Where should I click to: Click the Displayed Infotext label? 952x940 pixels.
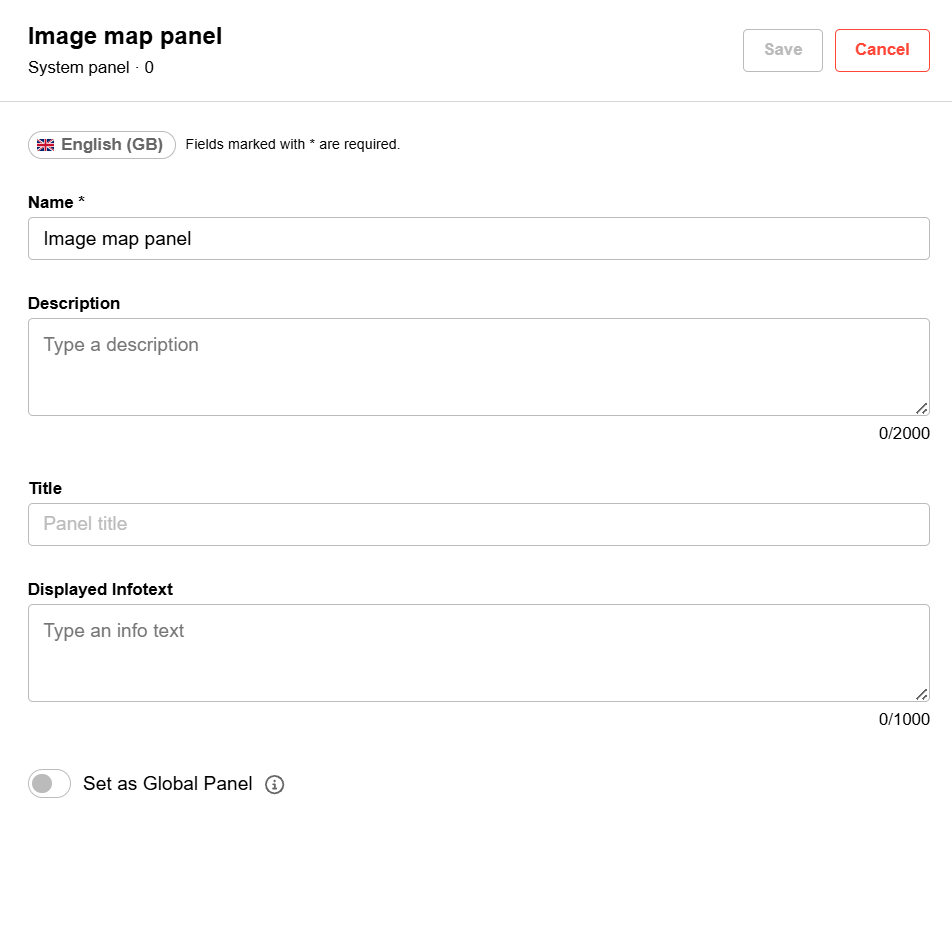tap(100, 589)
